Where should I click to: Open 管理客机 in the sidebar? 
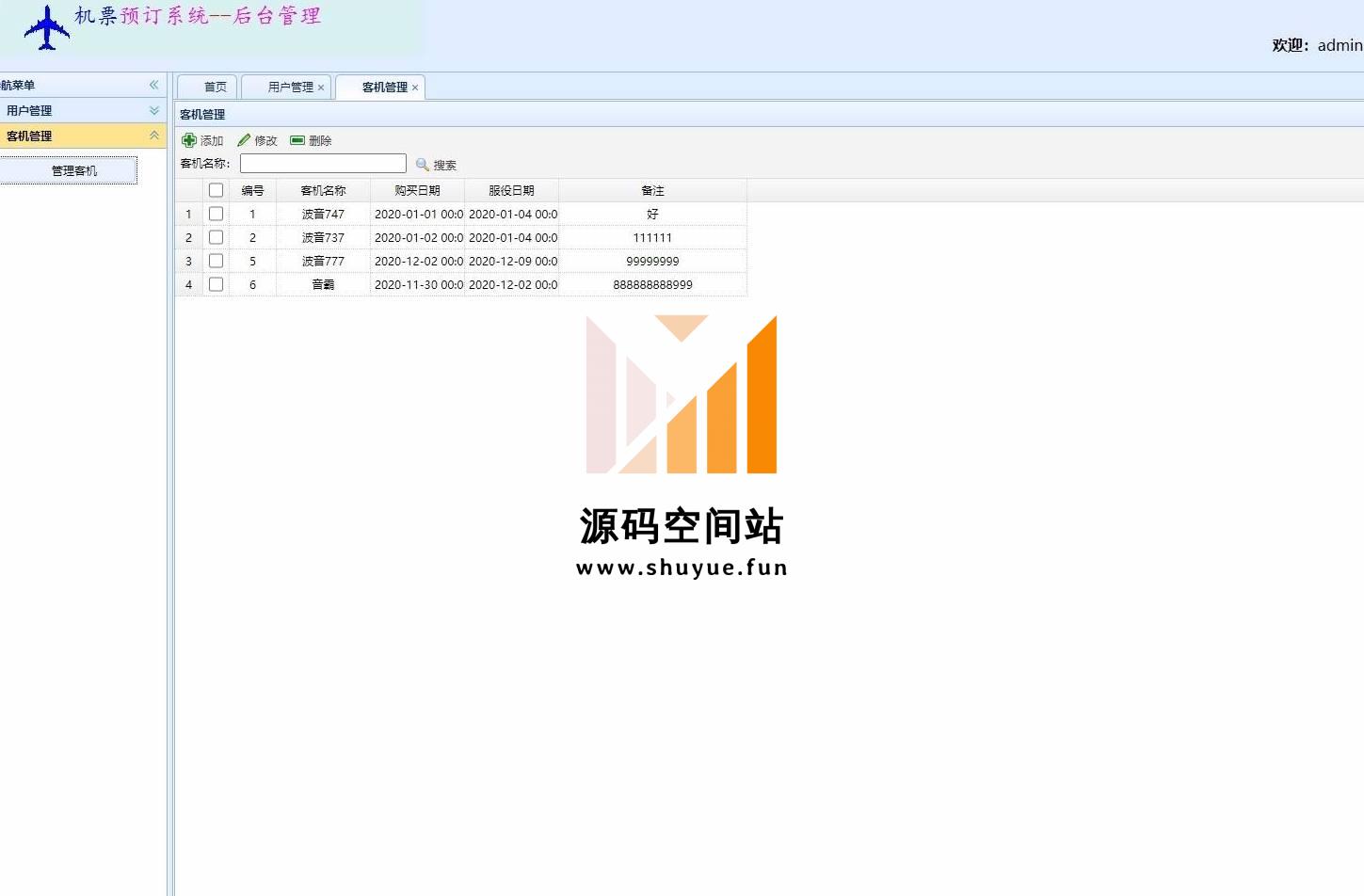point(69,170)
